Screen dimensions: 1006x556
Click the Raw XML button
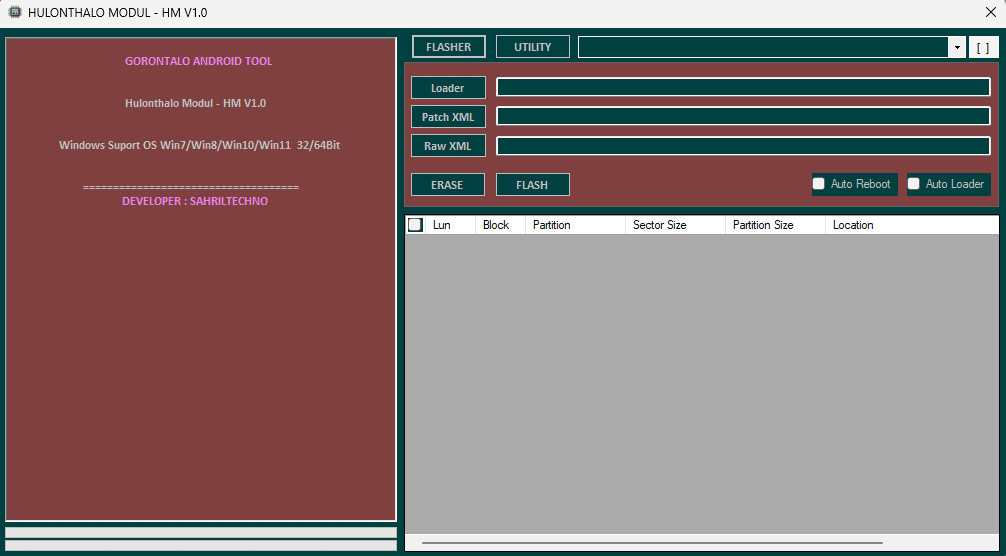point(447,146)
